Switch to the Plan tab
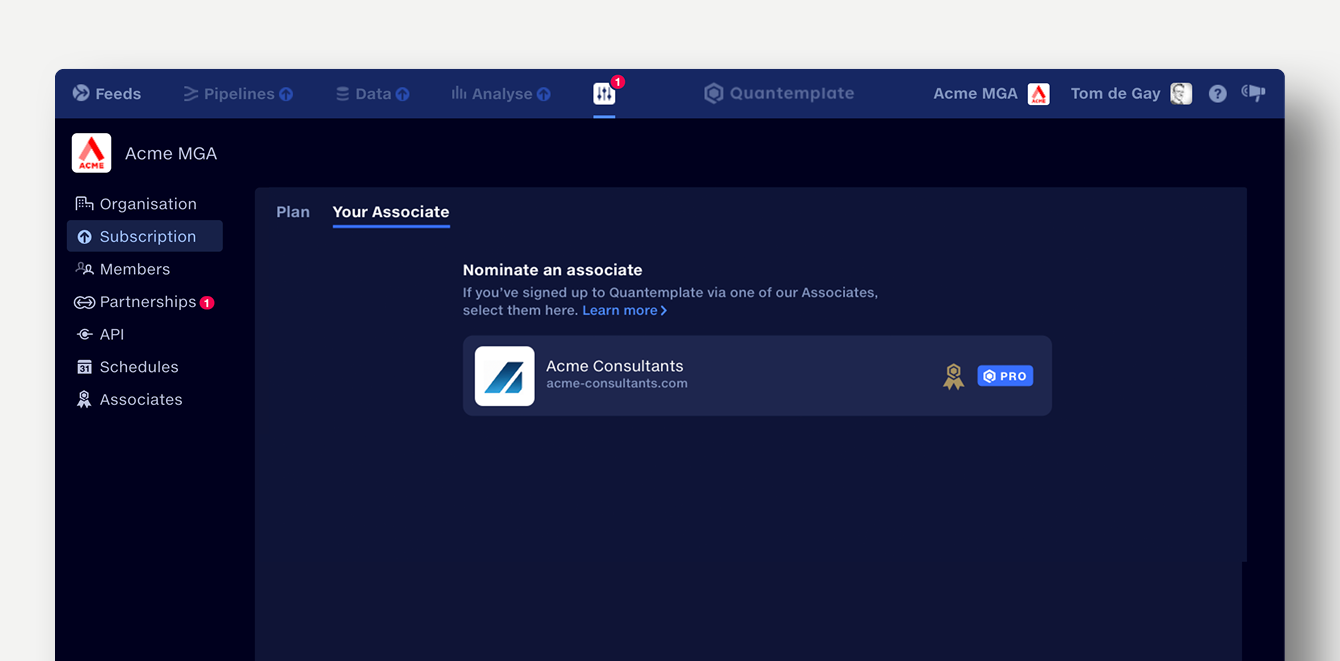Viewport: 1340px width, 661px height. click(293, 212)
